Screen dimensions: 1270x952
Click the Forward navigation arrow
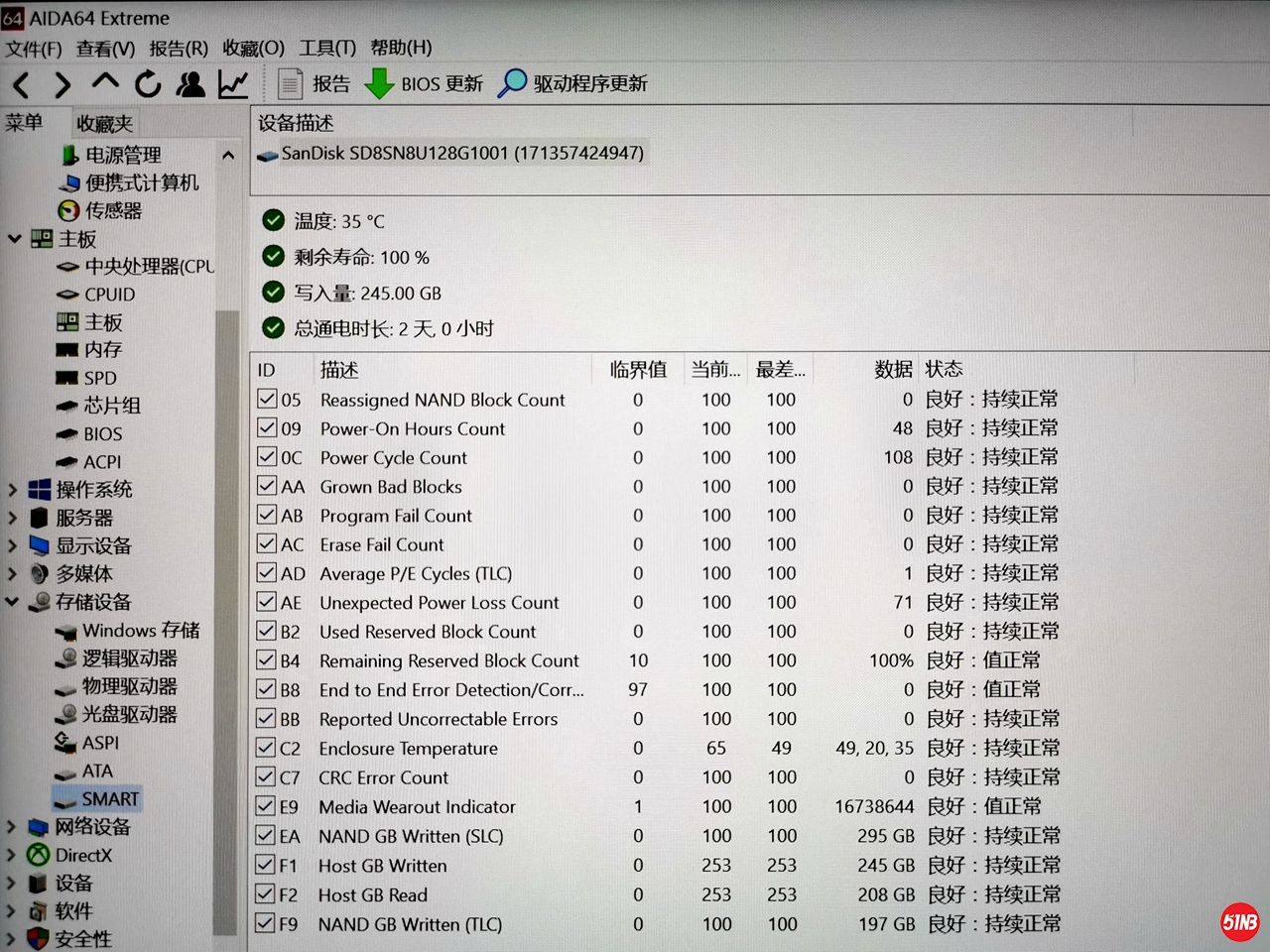pyautogui.click(x=63, y=84)
